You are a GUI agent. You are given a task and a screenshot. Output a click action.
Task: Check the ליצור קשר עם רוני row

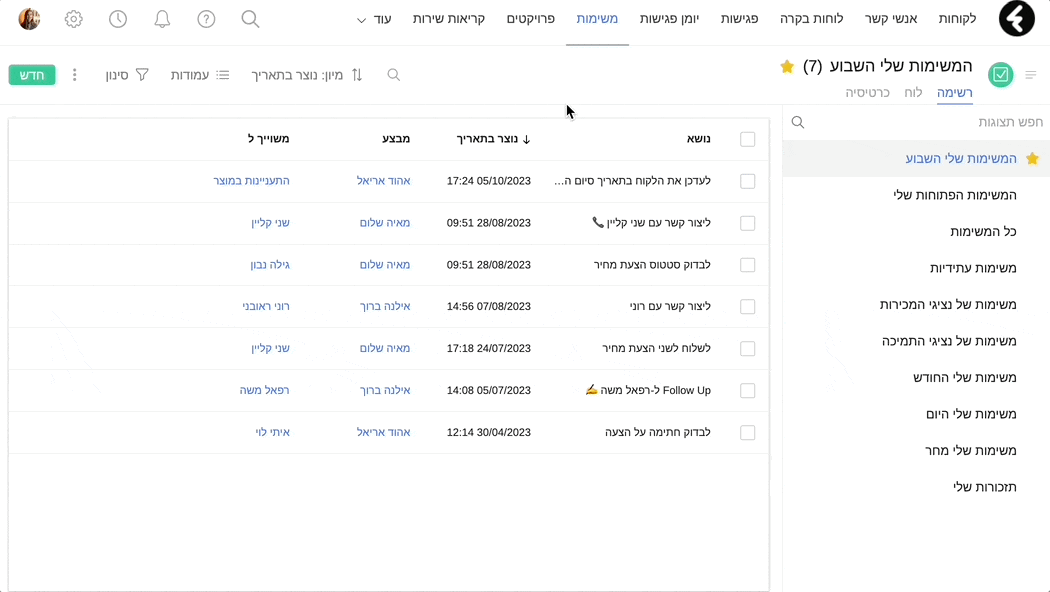tap(747, 307)
